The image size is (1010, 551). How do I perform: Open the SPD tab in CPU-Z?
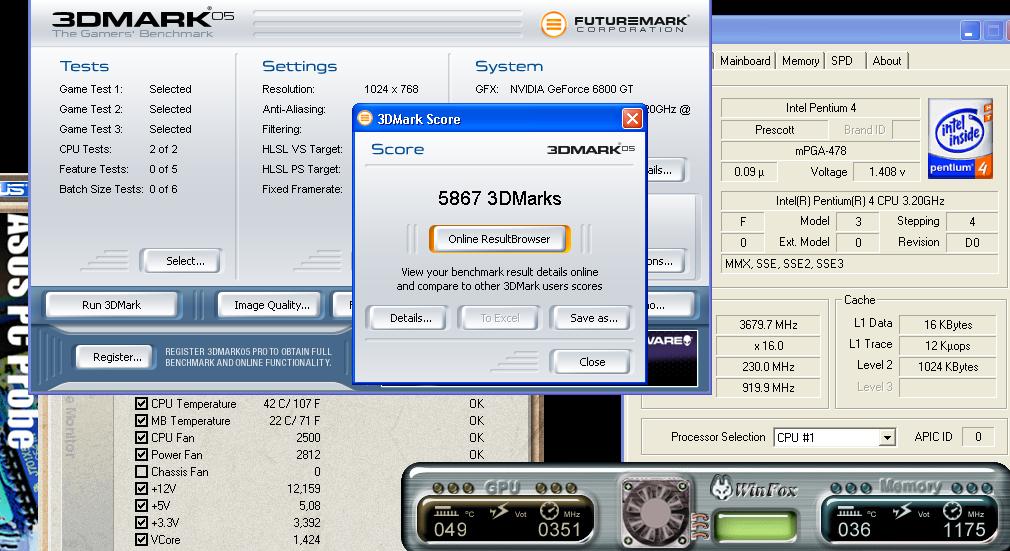pos(842,61)
